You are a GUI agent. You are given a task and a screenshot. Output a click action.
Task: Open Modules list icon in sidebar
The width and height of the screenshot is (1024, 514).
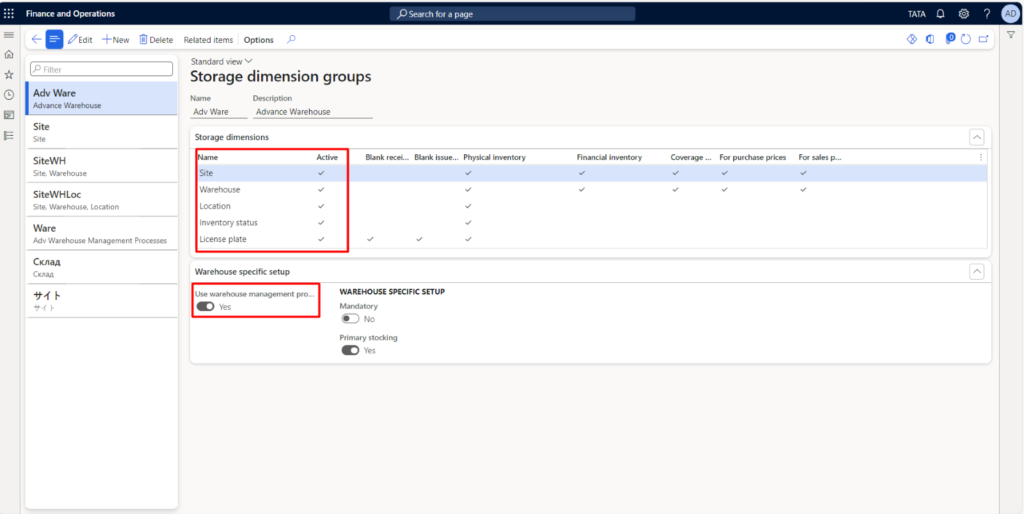click(x=9, y=135)
